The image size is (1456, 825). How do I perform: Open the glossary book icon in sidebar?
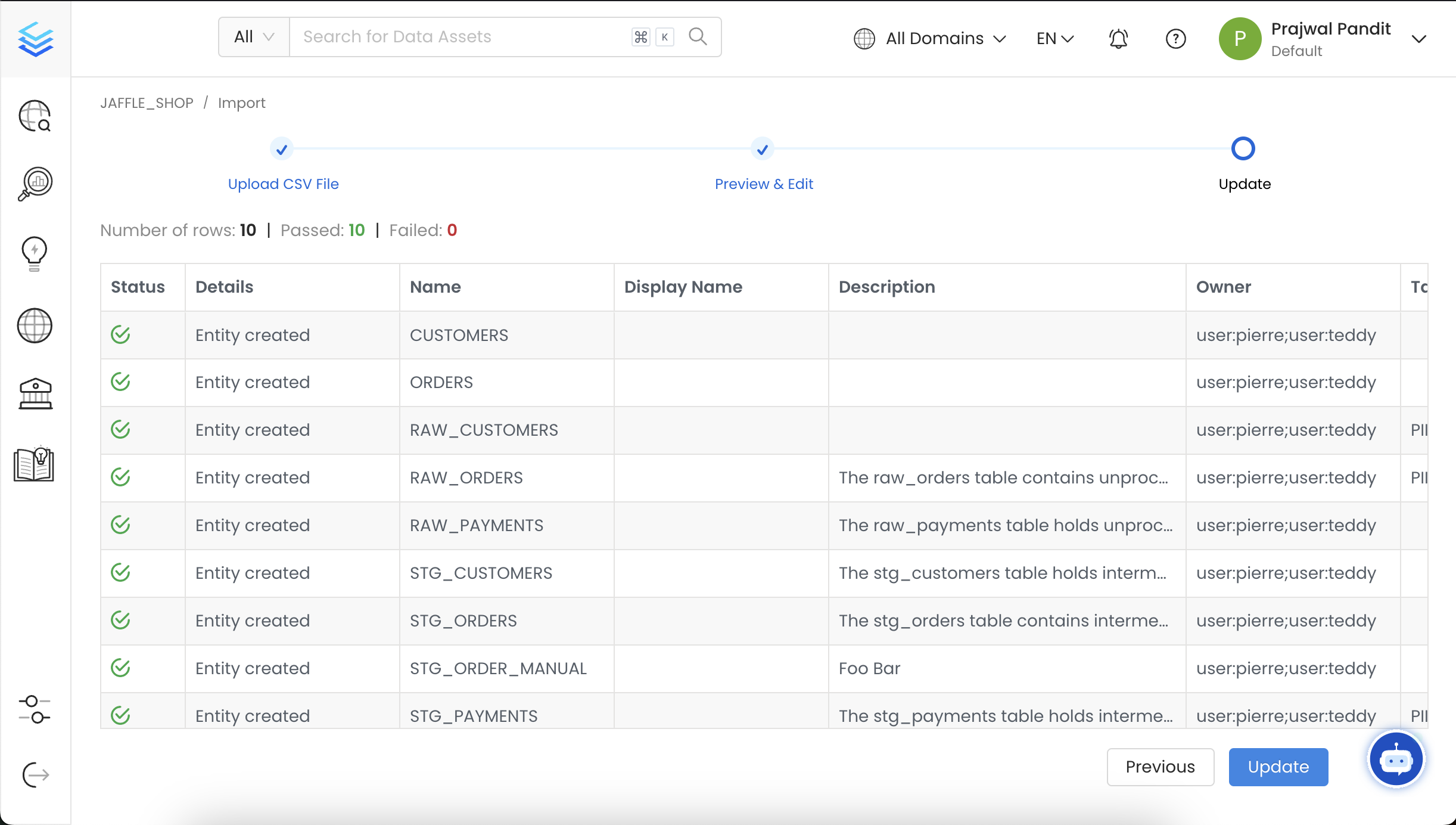coord(34,465)
